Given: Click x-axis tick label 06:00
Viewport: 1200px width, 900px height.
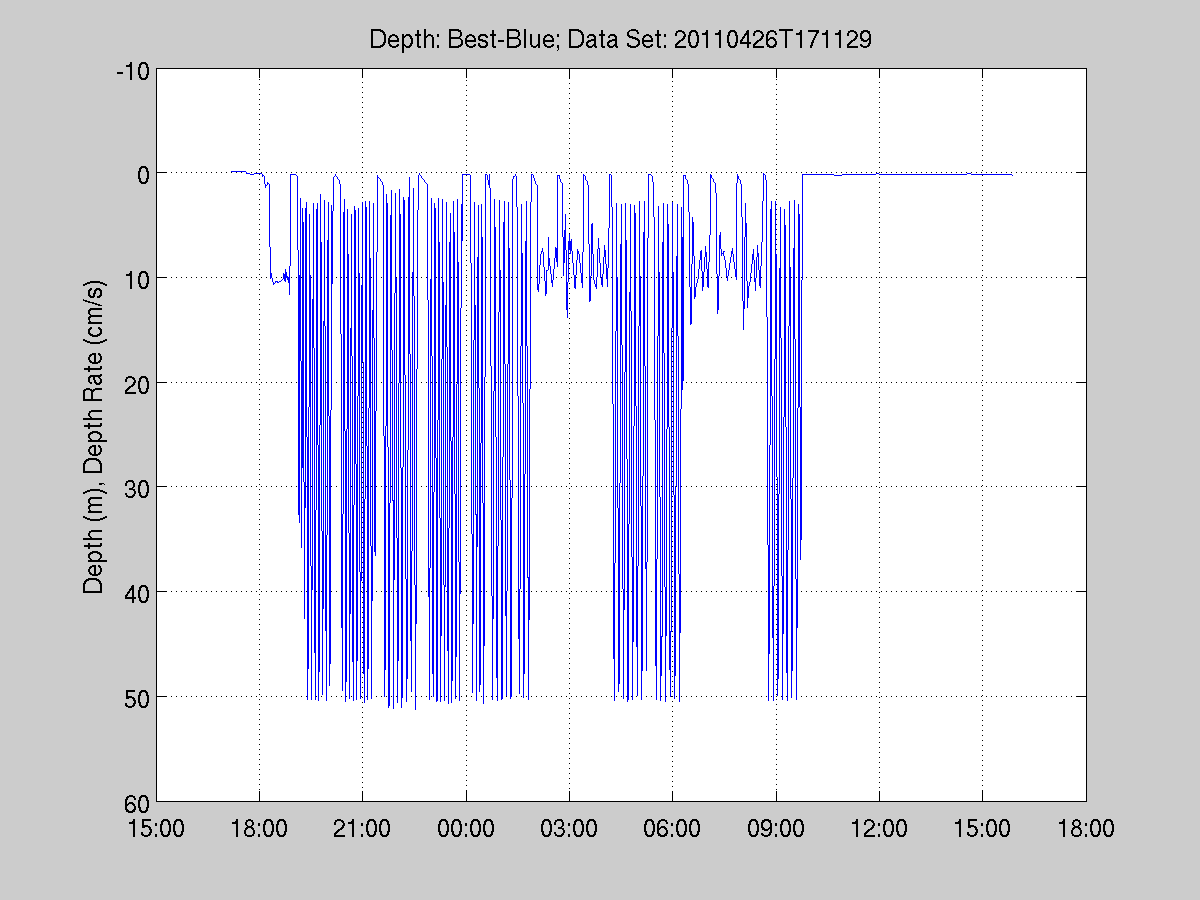Looking at the screenshot, I should (x=672, y=829).
